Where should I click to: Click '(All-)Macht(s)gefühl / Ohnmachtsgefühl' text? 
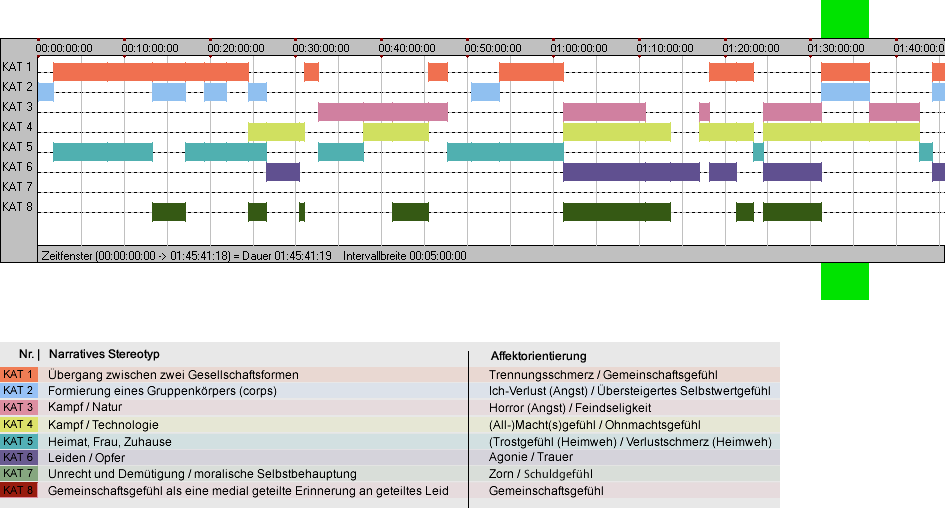pos(595,424)
